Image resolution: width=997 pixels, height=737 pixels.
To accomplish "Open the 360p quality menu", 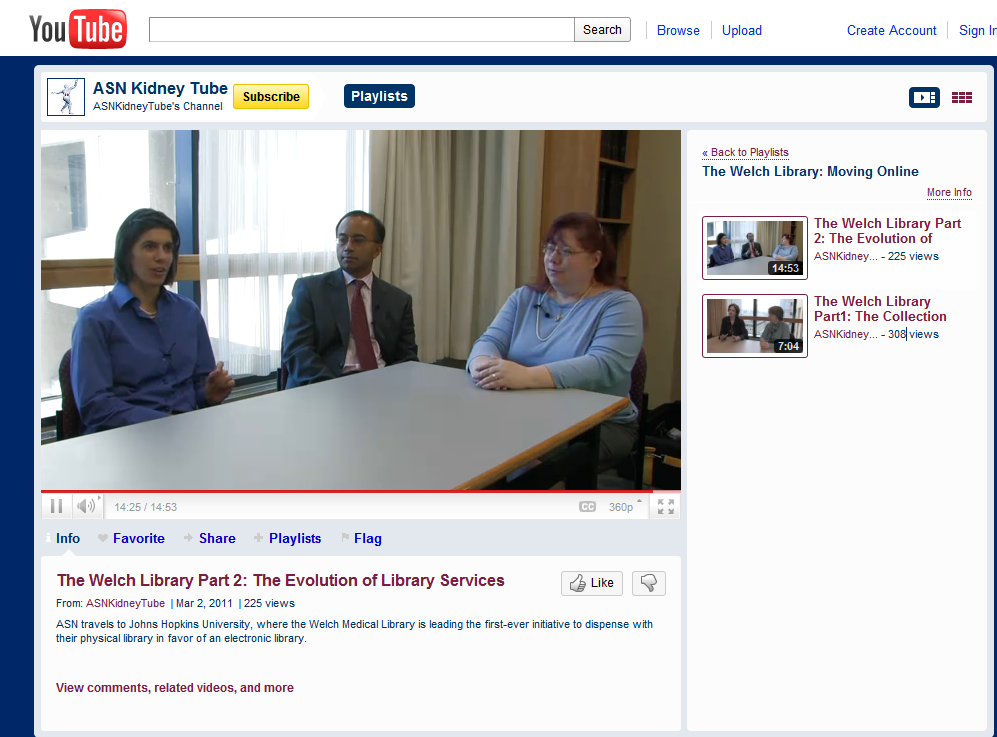I will (x=624, y=507).
